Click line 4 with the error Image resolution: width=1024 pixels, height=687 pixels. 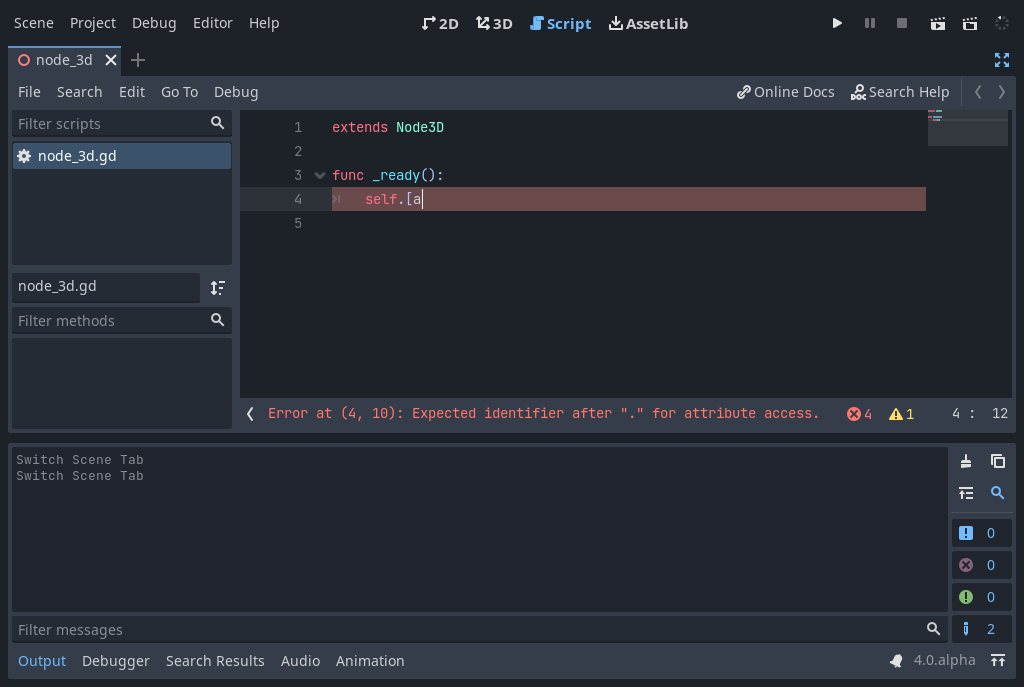click(x=628, y=199)
